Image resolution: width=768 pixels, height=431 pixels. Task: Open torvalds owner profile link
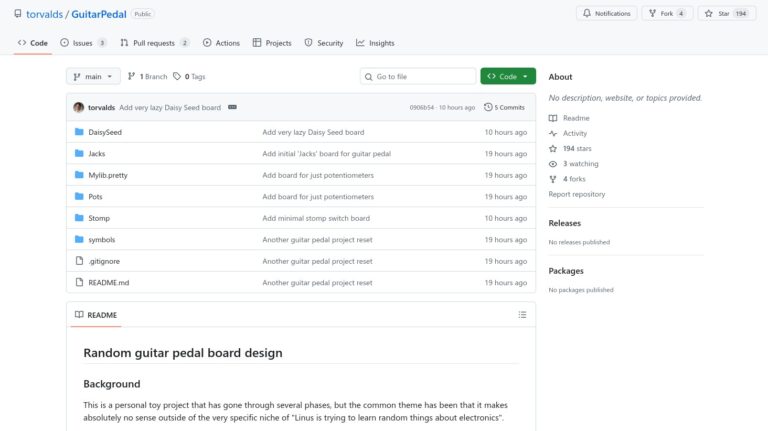point(44,14)
